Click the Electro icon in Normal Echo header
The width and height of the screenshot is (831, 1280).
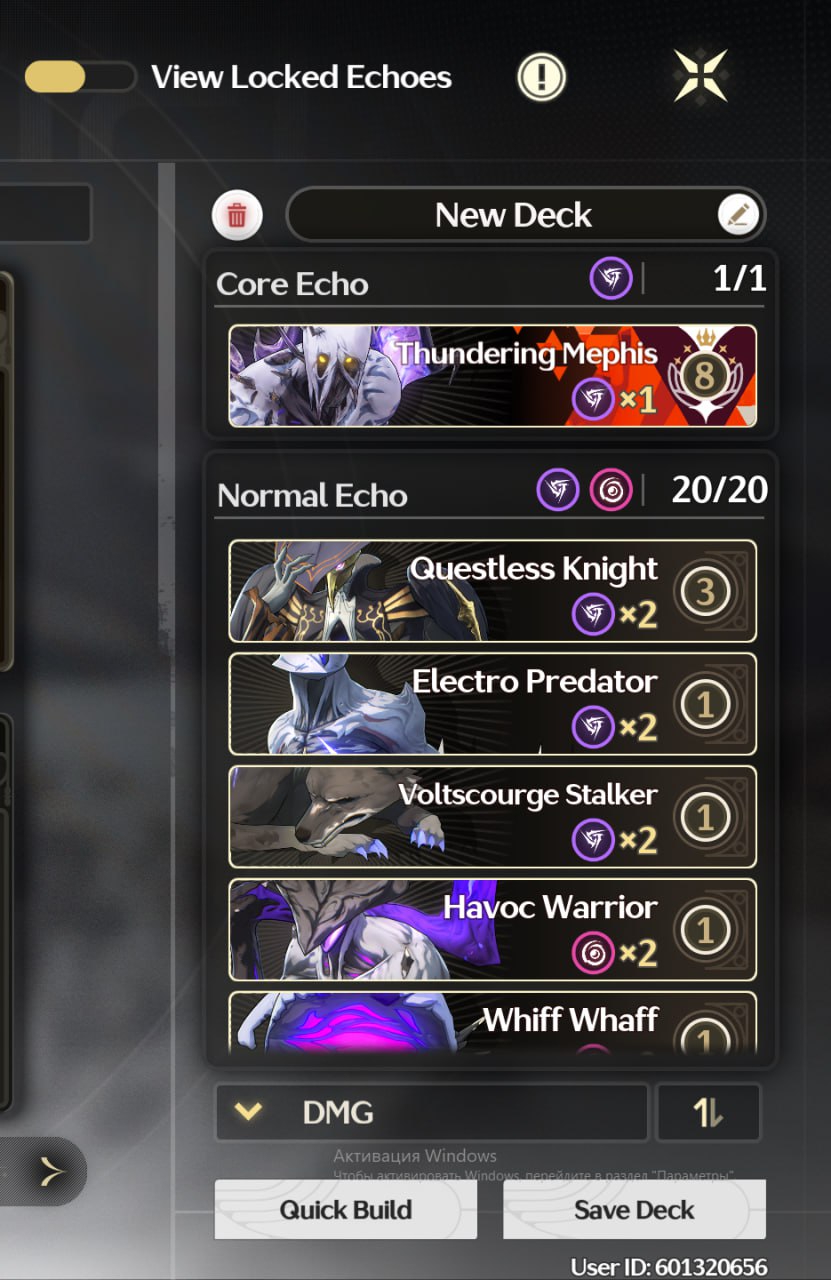click(557, 490)
